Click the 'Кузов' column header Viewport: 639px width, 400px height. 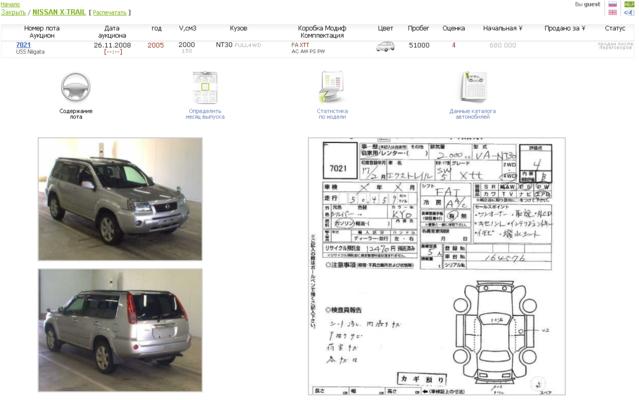click(238, 28)
